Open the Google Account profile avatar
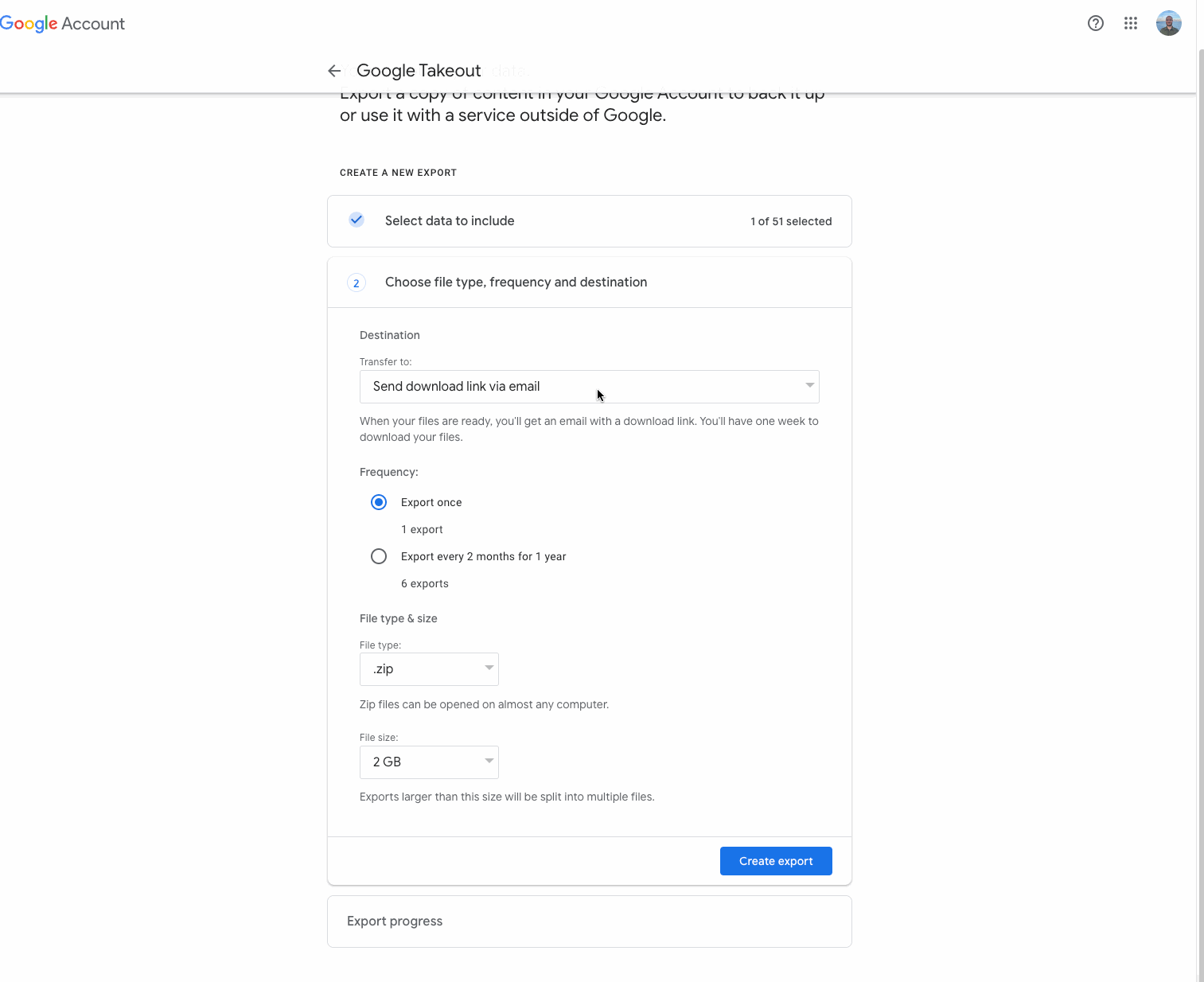Image resolution: width=1204 pixels, height=982 pixels. (1169, 23)
